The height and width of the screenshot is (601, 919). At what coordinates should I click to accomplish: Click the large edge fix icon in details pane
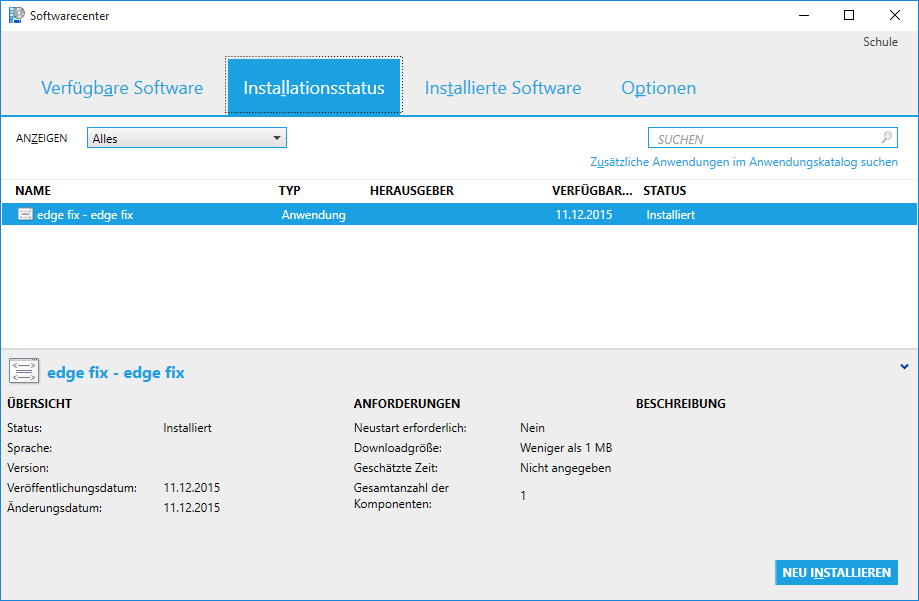tap(24, 372)
